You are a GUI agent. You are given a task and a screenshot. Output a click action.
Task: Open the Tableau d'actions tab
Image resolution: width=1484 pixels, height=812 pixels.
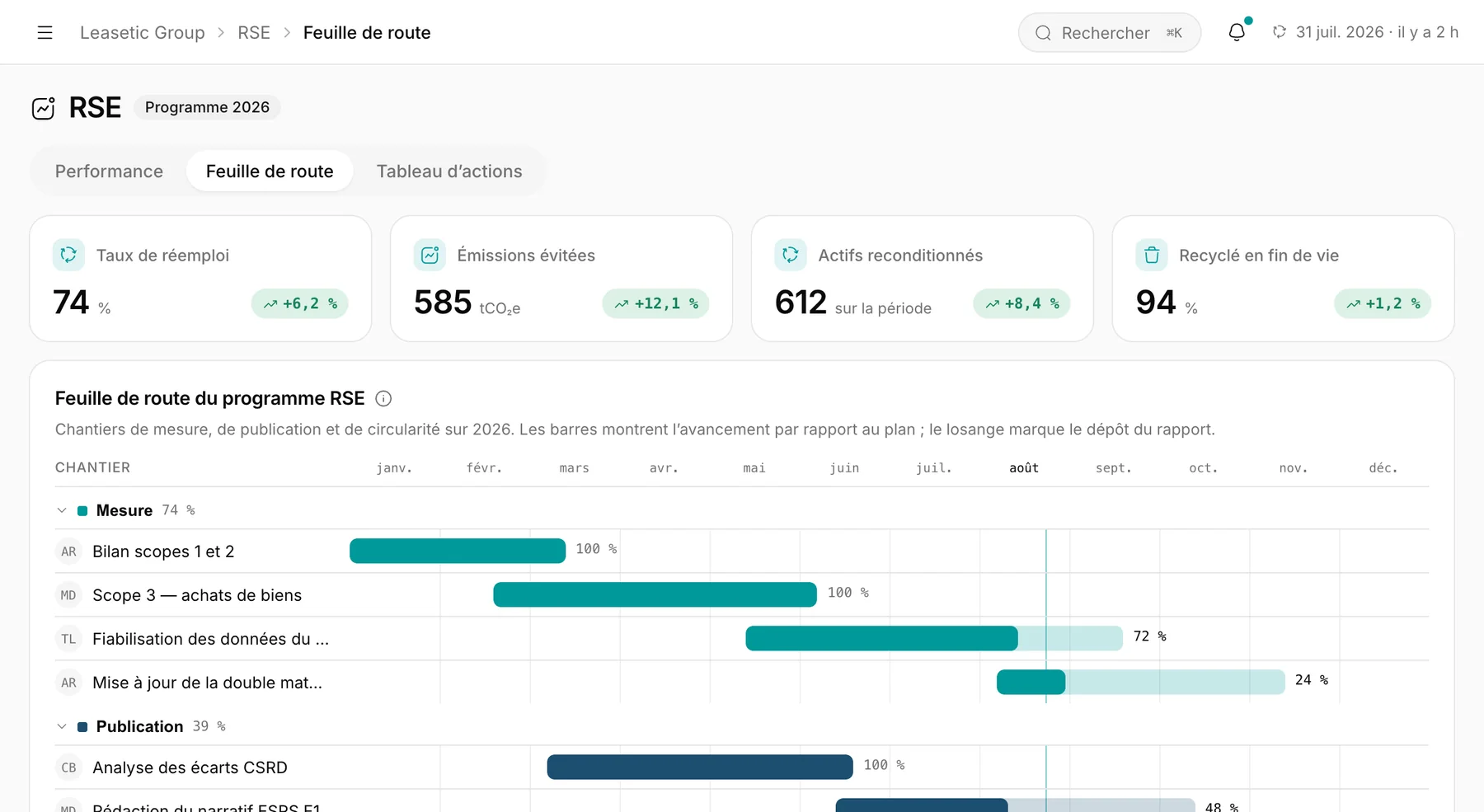[x=449, y=171]
